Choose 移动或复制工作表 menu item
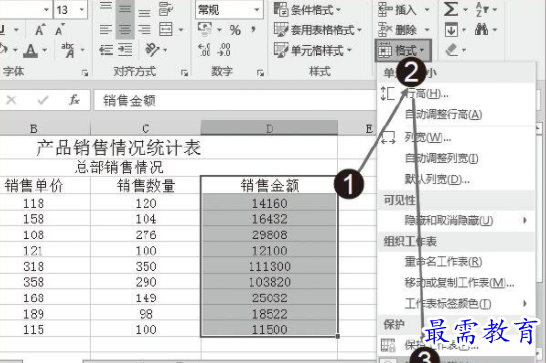 pyautogui.click(x=456, y=283)
